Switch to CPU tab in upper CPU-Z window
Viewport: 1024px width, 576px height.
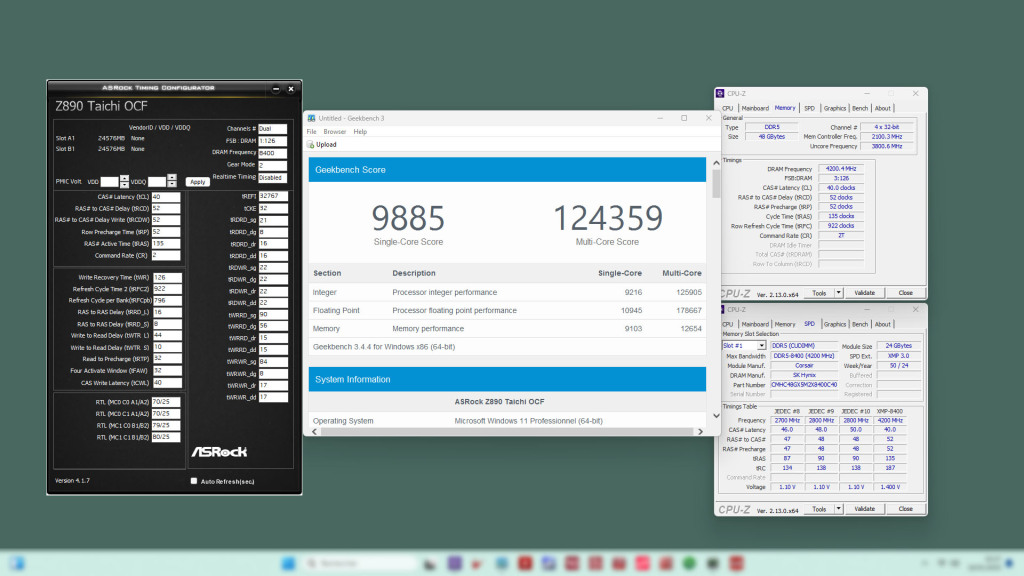pyautogui.click(x=728, y=108)
